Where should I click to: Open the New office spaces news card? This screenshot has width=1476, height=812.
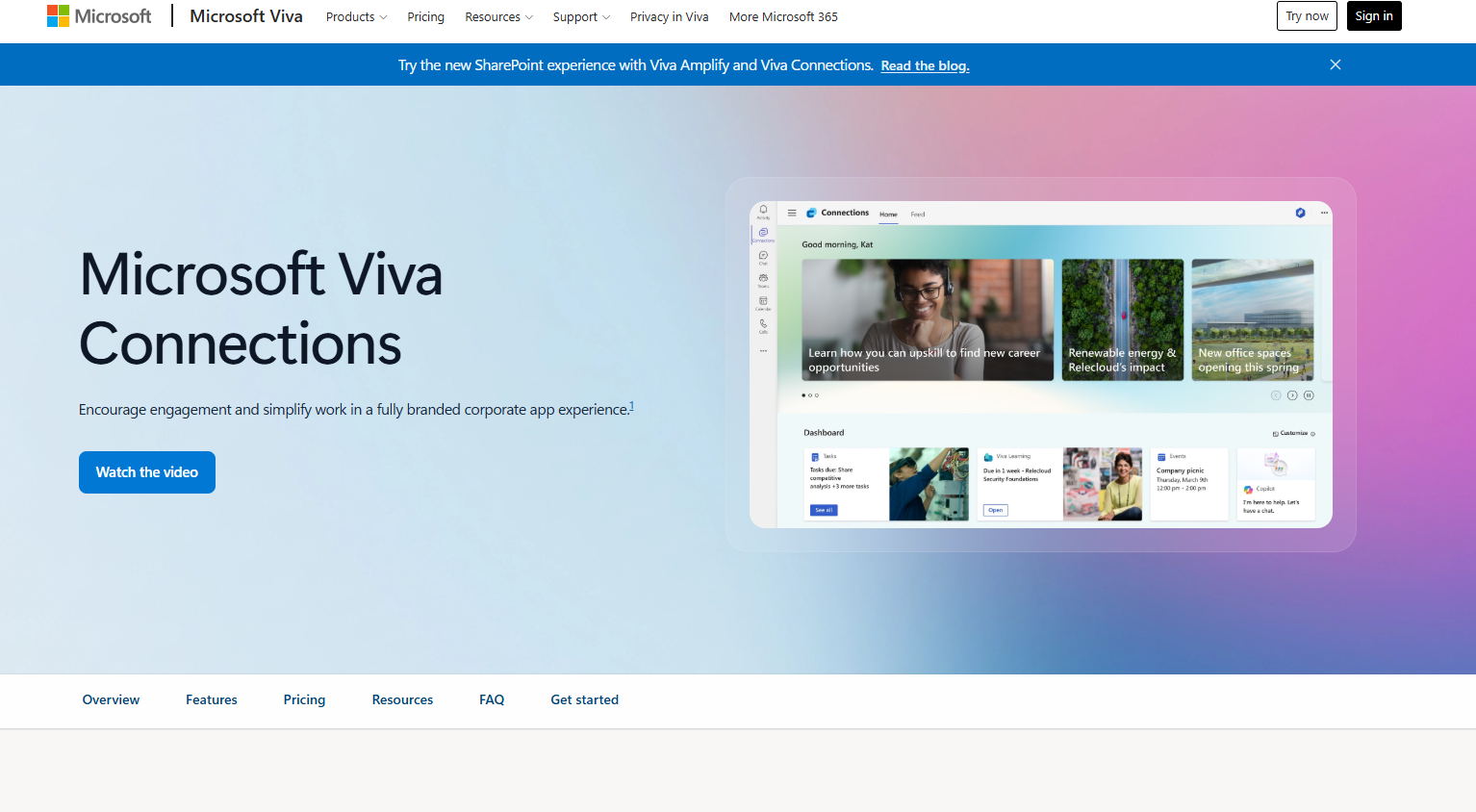(x=1253, y=319)
